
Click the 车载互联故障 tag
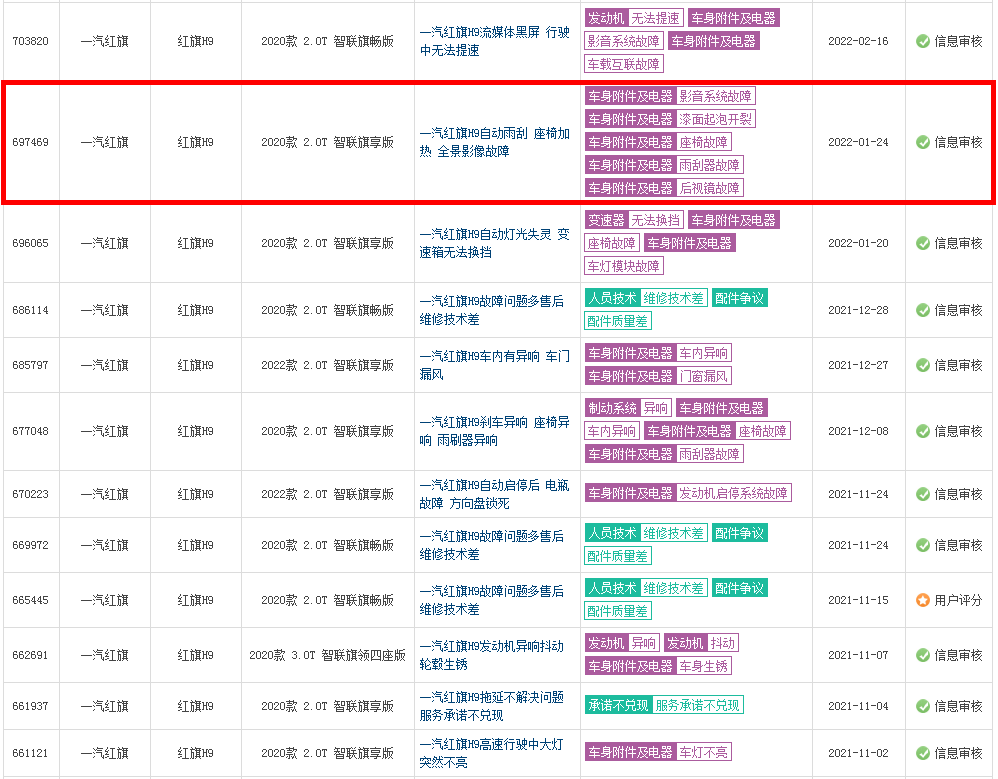tap(624, 64)
